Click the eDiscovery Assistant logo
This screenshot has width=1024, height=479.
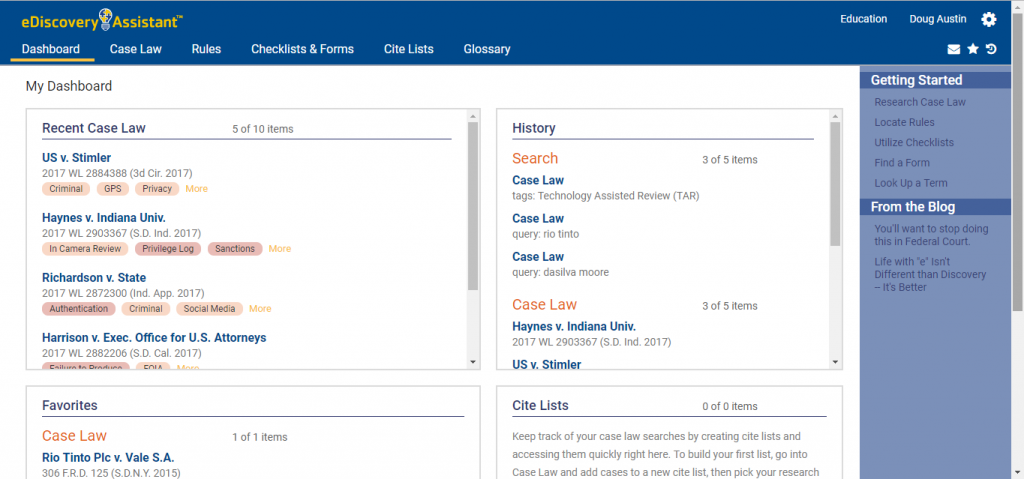click(x=102, y=20)
